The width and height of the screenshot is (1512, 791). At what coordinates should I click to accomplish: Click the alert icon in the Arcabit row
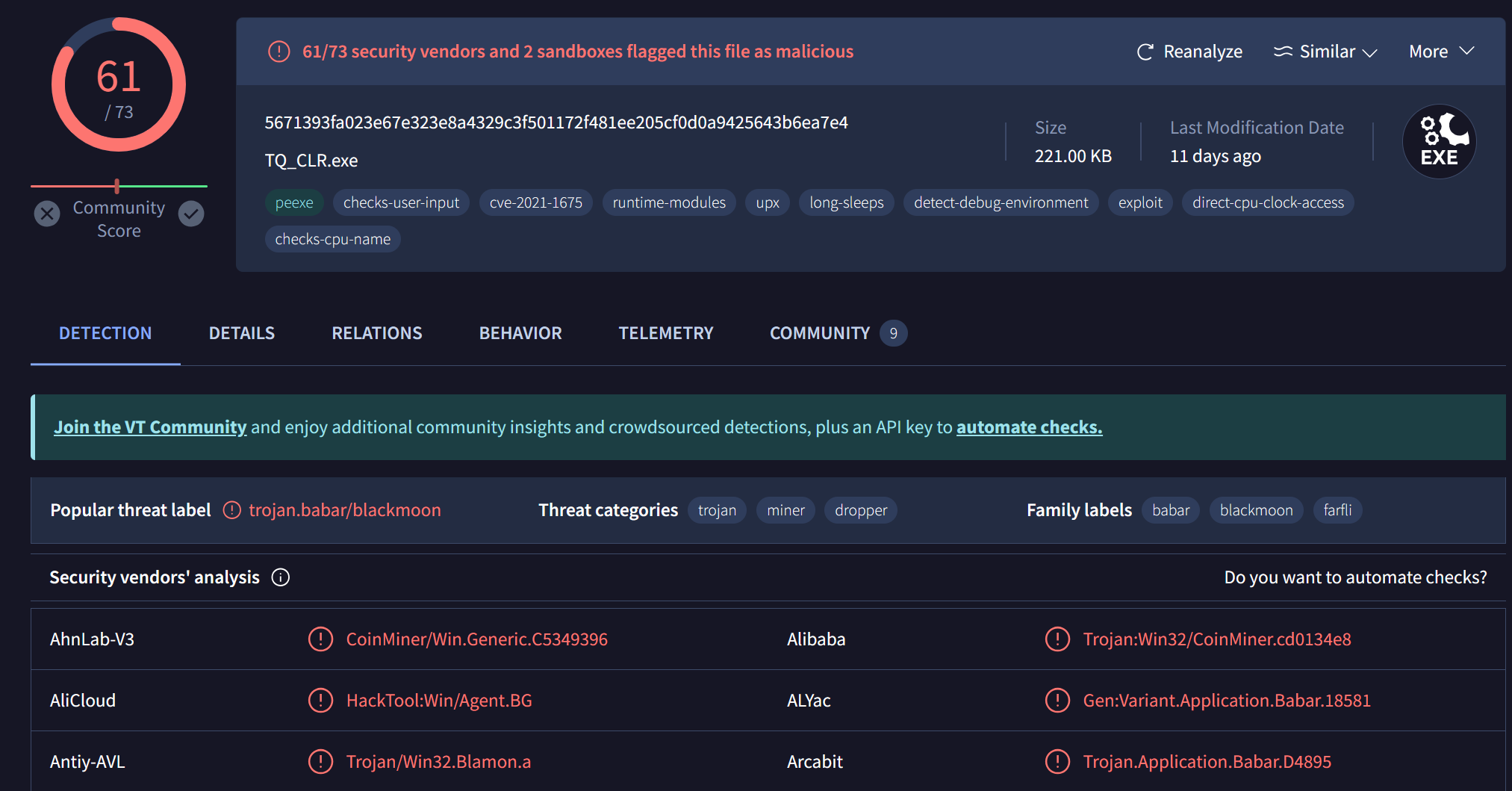1057,762
